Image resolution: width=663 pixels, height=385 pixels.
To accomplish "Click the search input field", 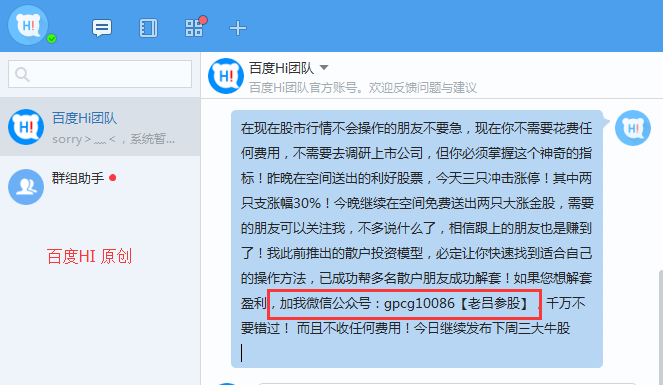I will click(x=100, y=74).
